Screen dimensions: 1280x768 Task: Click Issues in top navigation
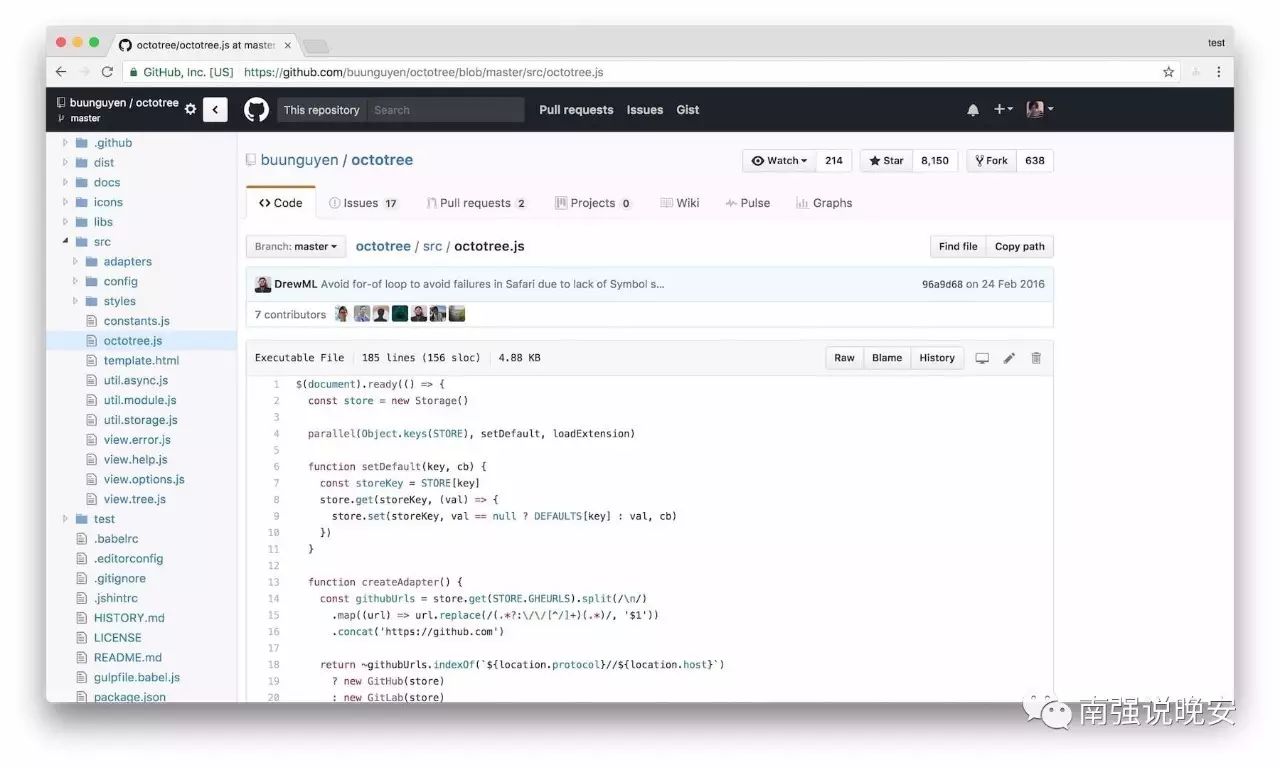pyautogui.click(x=645, y=110)
